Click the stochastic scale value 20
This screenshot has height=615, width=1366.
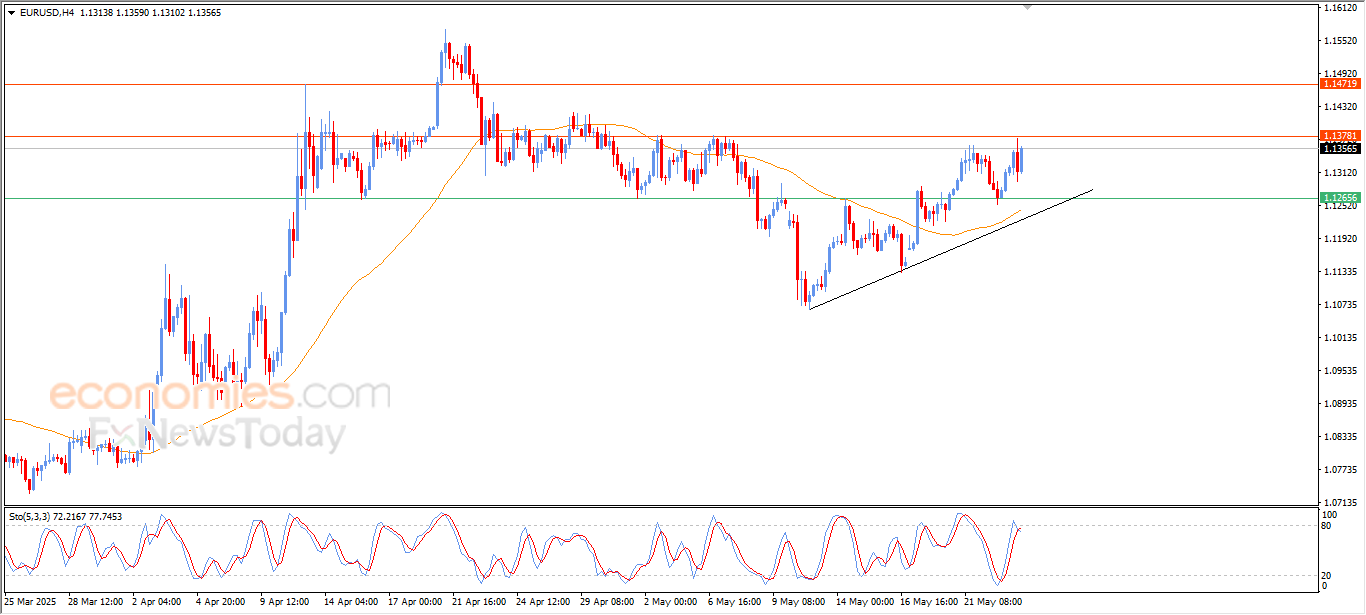pyautogui.click(x=1327, y=575)
